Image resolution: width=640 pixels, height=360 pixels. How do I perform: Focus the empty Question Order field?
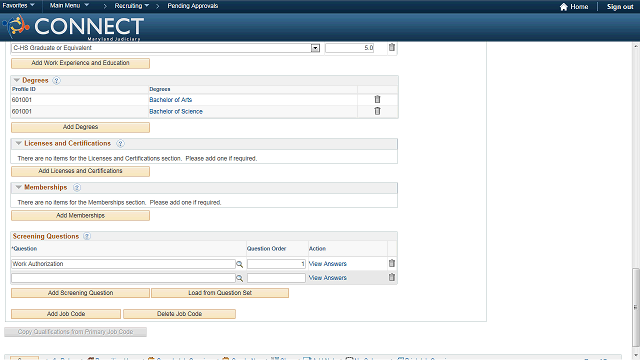[x=276, y=278]
